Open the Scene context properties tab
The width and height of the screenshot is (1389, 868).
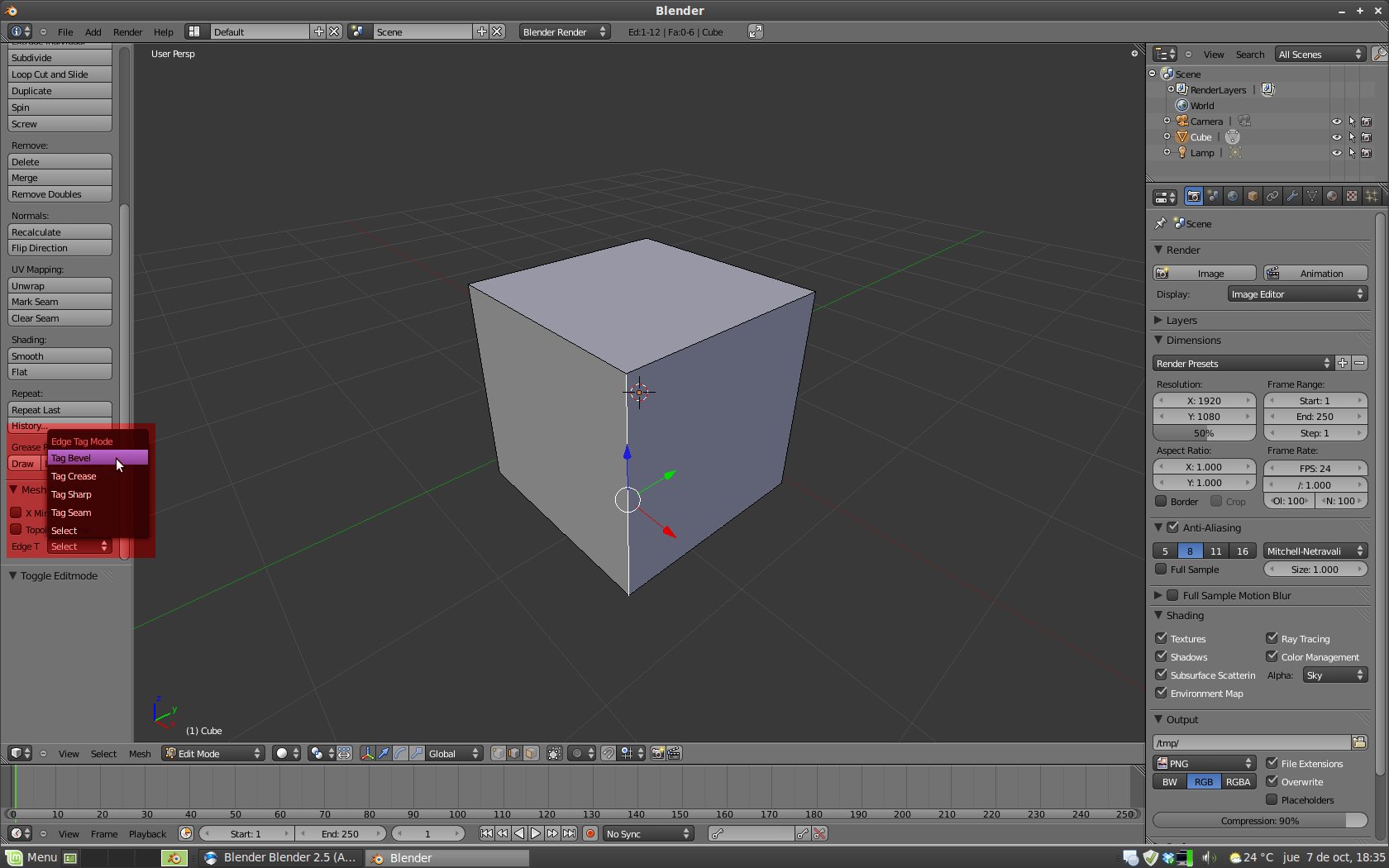click(1213, 196)
